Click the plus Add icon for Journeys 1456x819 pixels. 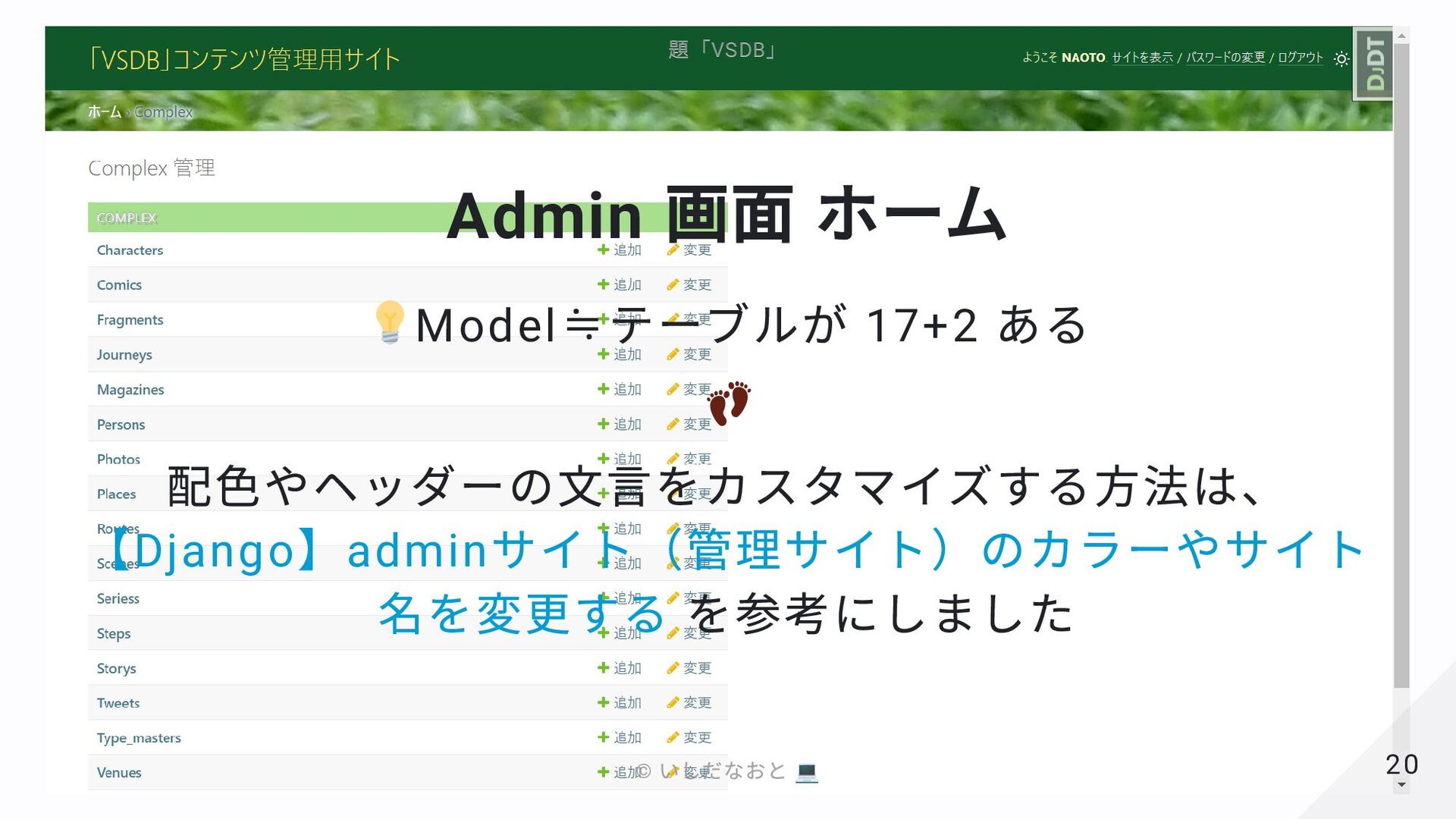[x=604, y=354]
